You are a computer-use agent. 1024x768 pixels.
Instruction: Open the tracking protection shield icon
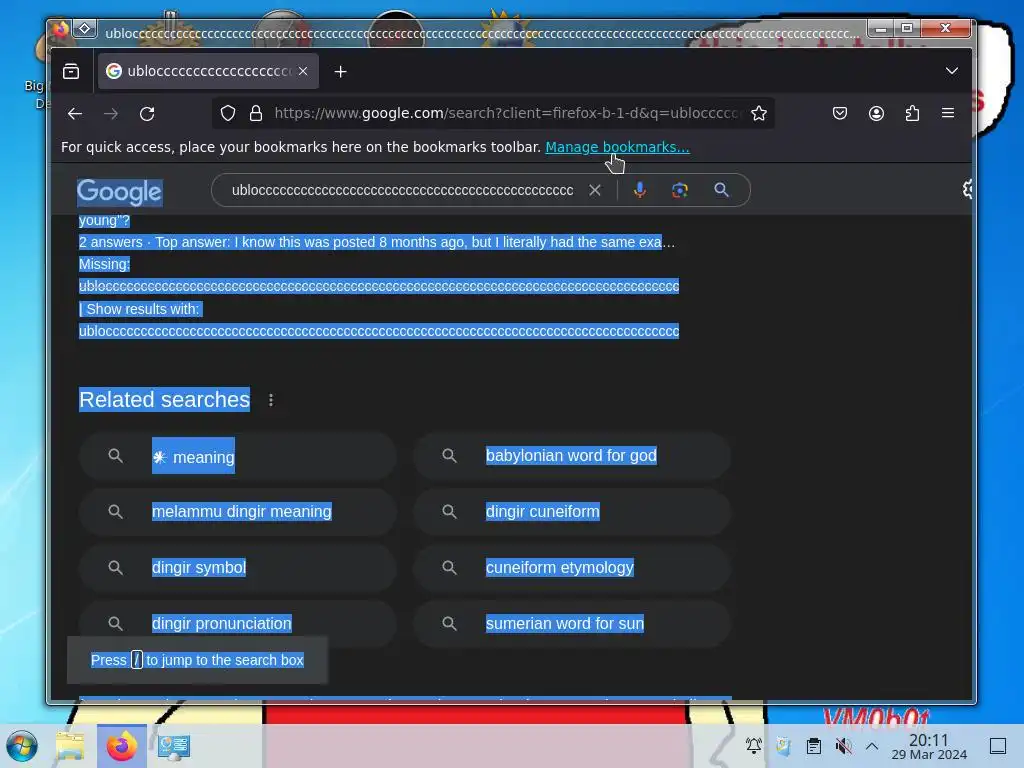coord(227,114)
